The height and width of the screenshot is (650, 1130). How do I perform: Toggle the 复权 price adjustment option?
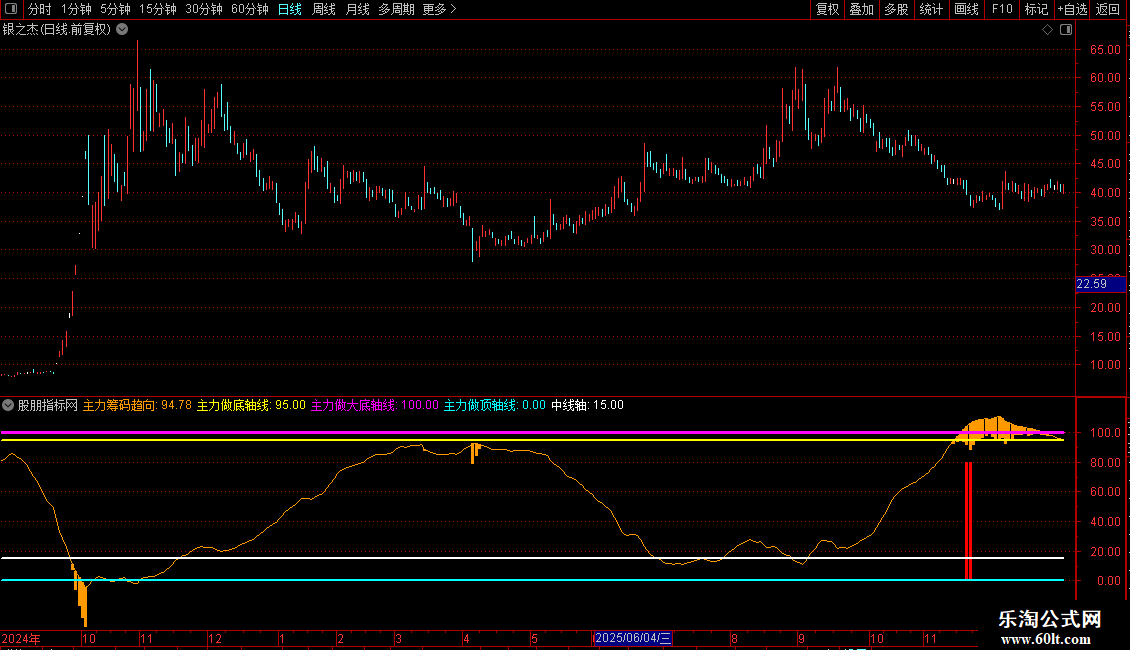coord(827,9)
